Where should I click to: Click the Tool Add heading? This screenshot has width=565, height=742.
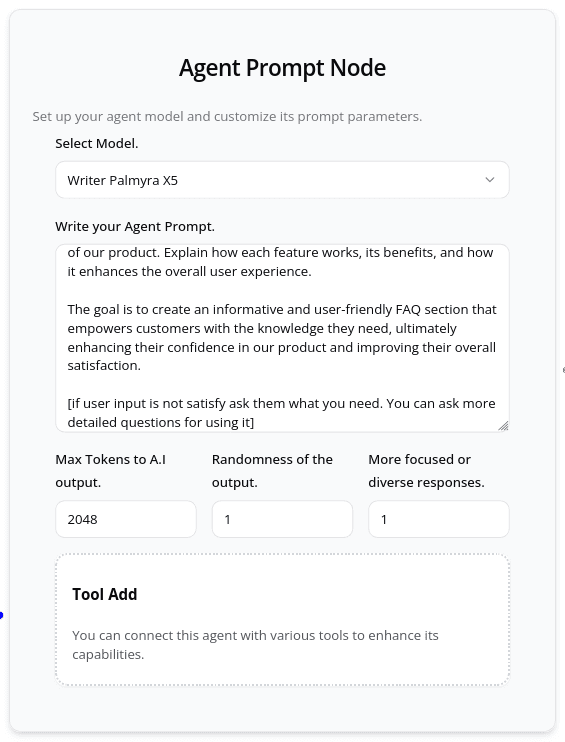click(105, 594)
